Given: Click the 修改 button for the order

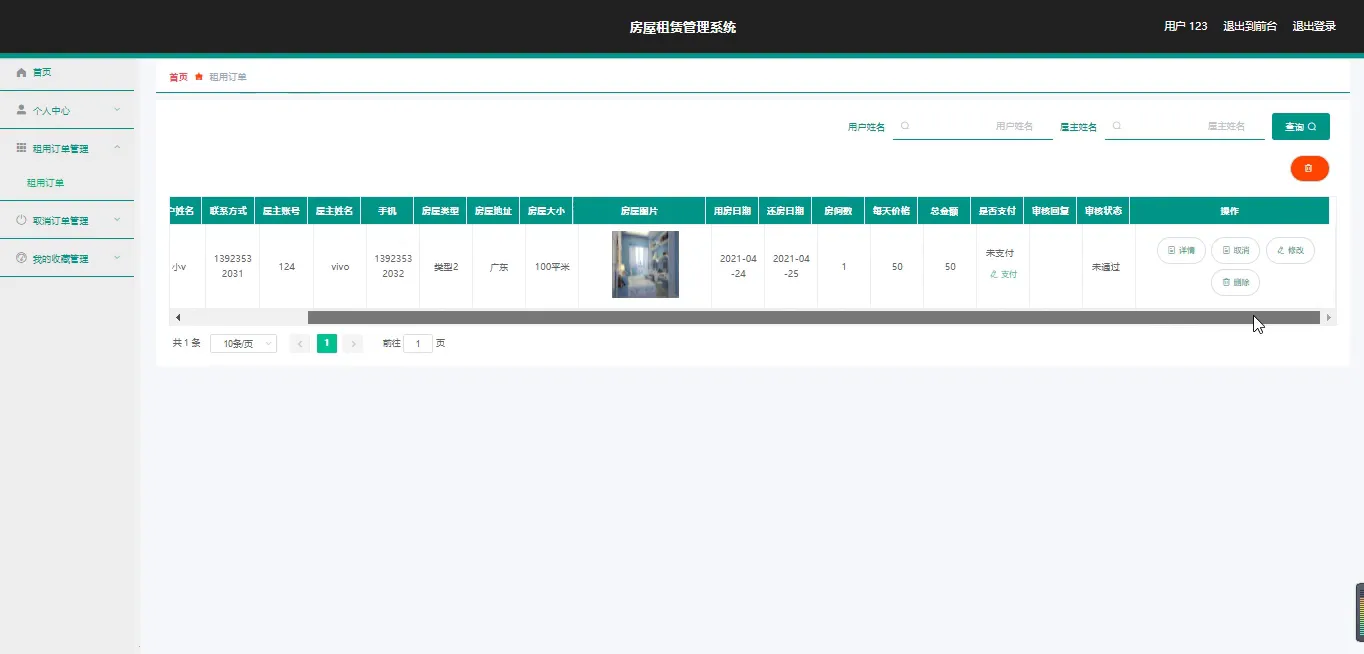Looking at the screenshot, I should coord(1290,250).
